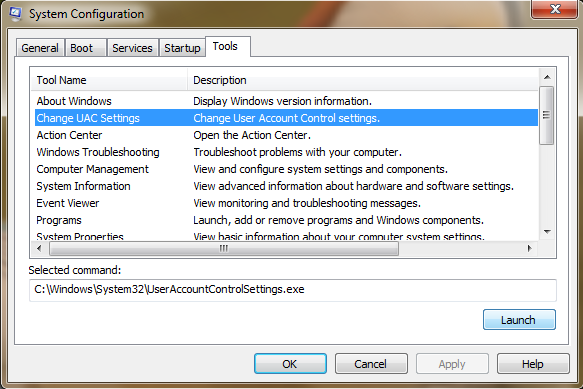Click the Apply button
The image size is (583, 389).
click(452, 364)
